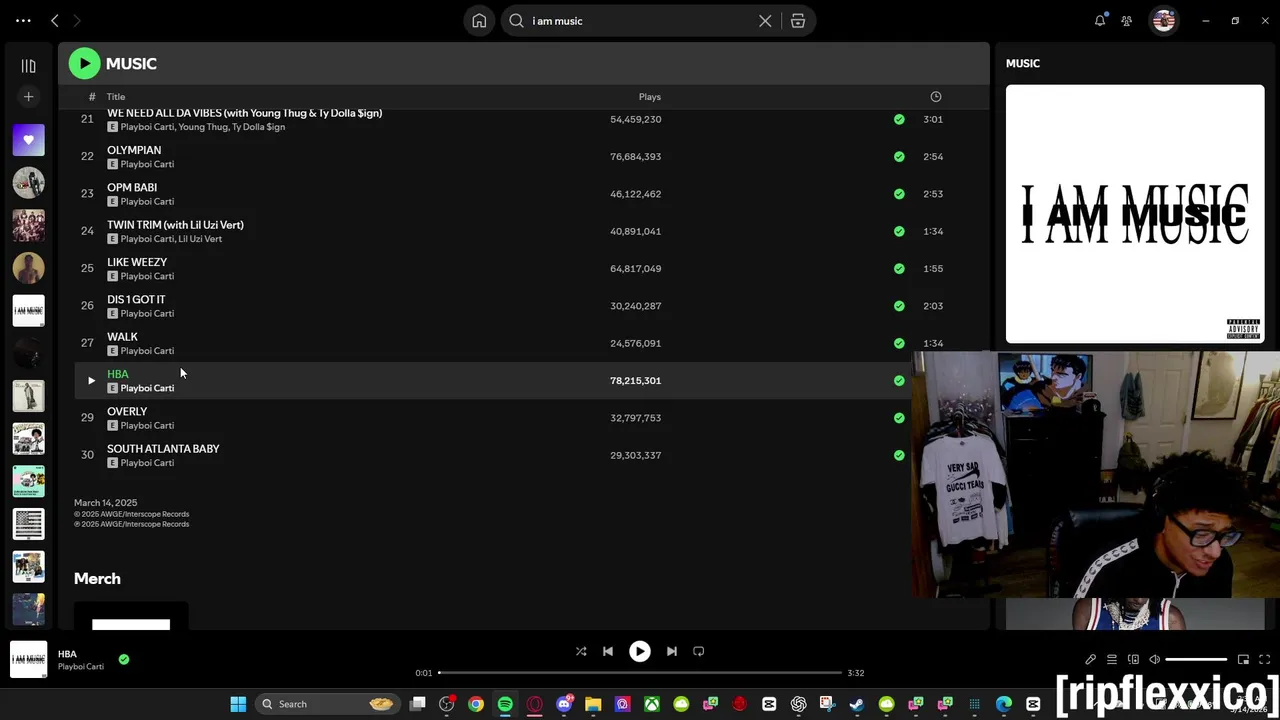Open the notifications bell

pyautogui.click(x=1100, y=20)
